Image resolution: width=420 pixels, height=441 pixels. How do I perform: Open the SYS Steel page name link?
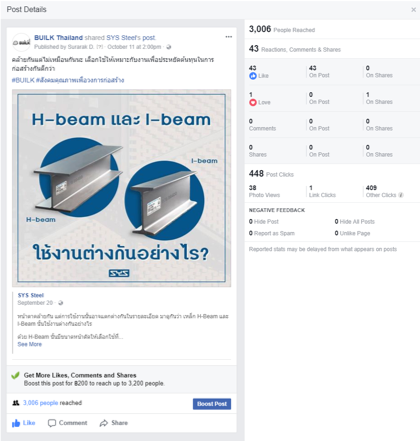[31, 295]
